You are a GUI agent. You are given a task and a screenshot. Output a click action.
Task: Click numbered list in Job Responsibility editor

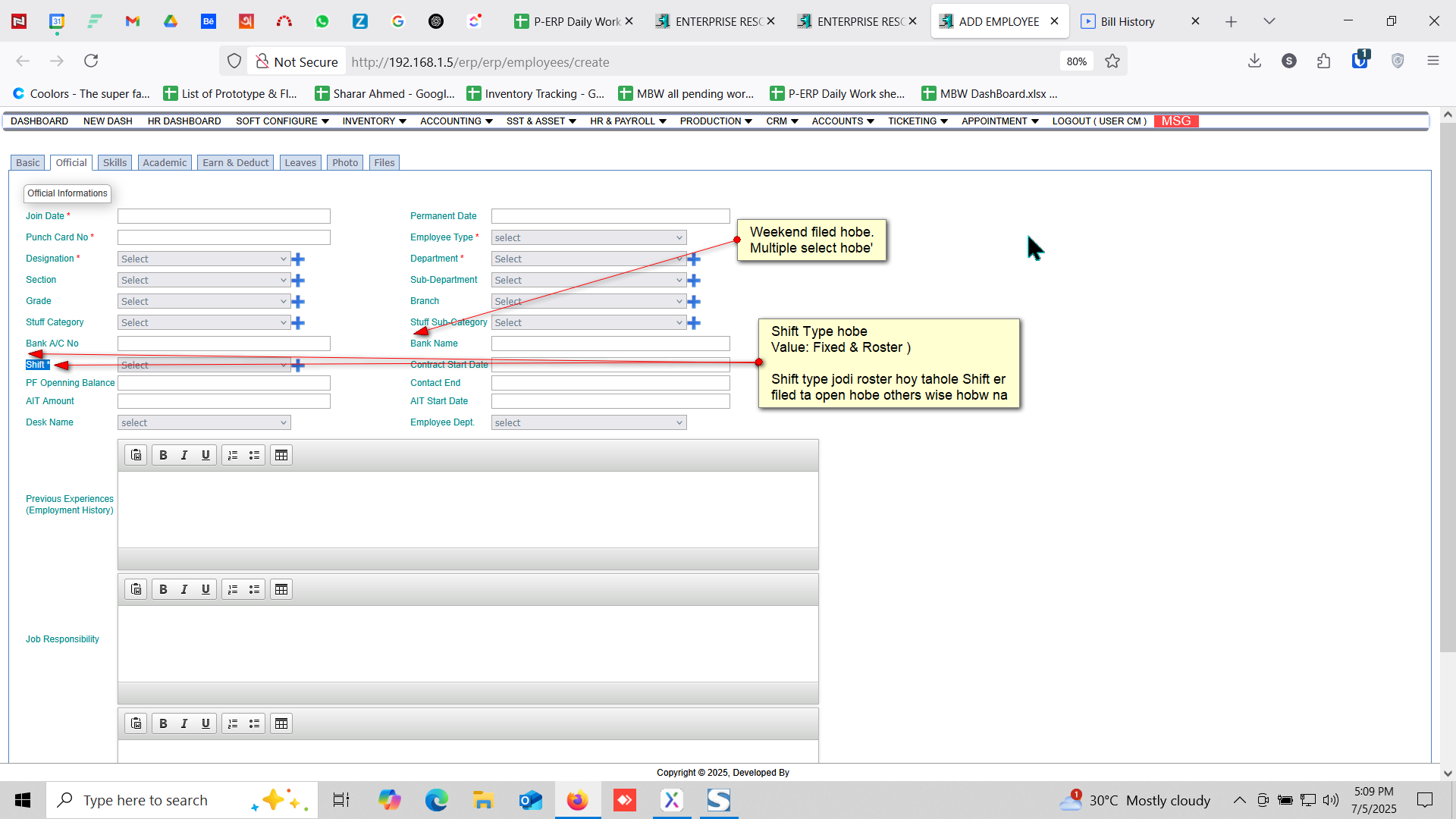pos(233,589)
